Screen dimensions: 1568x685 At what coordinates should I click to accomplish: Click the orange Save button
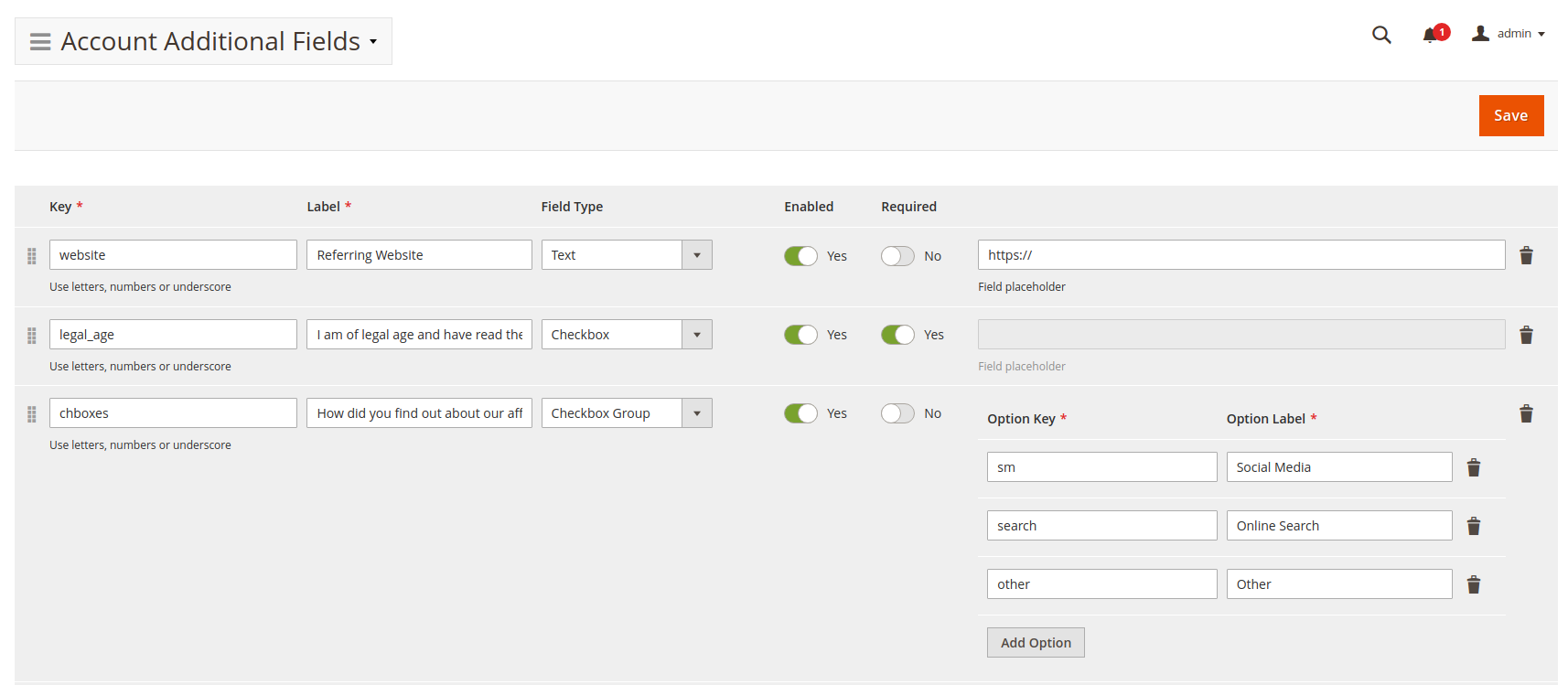[x=1510, y=115]
